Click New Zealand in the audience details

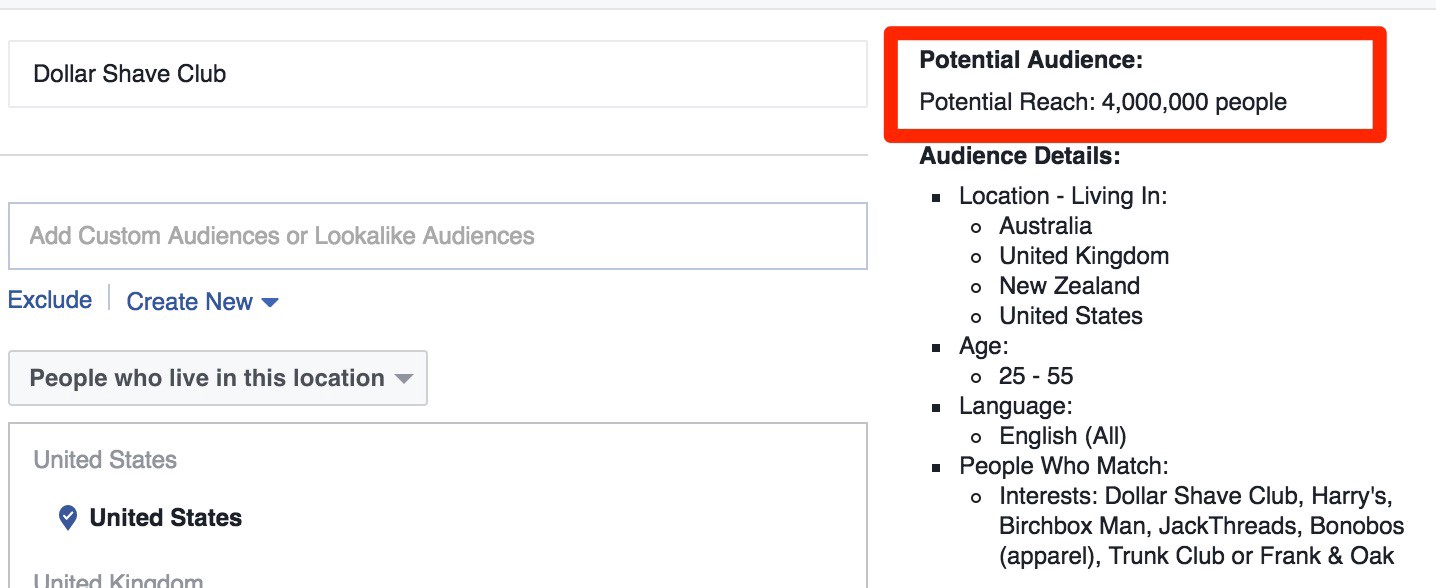1069,286
